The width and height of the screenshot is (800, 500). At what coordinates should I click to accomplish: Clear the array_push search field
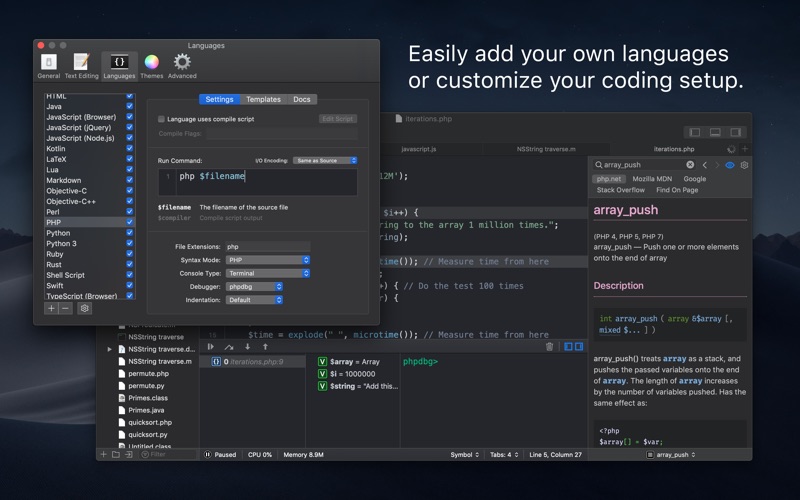pyautogui.click(x=690, y=165)
